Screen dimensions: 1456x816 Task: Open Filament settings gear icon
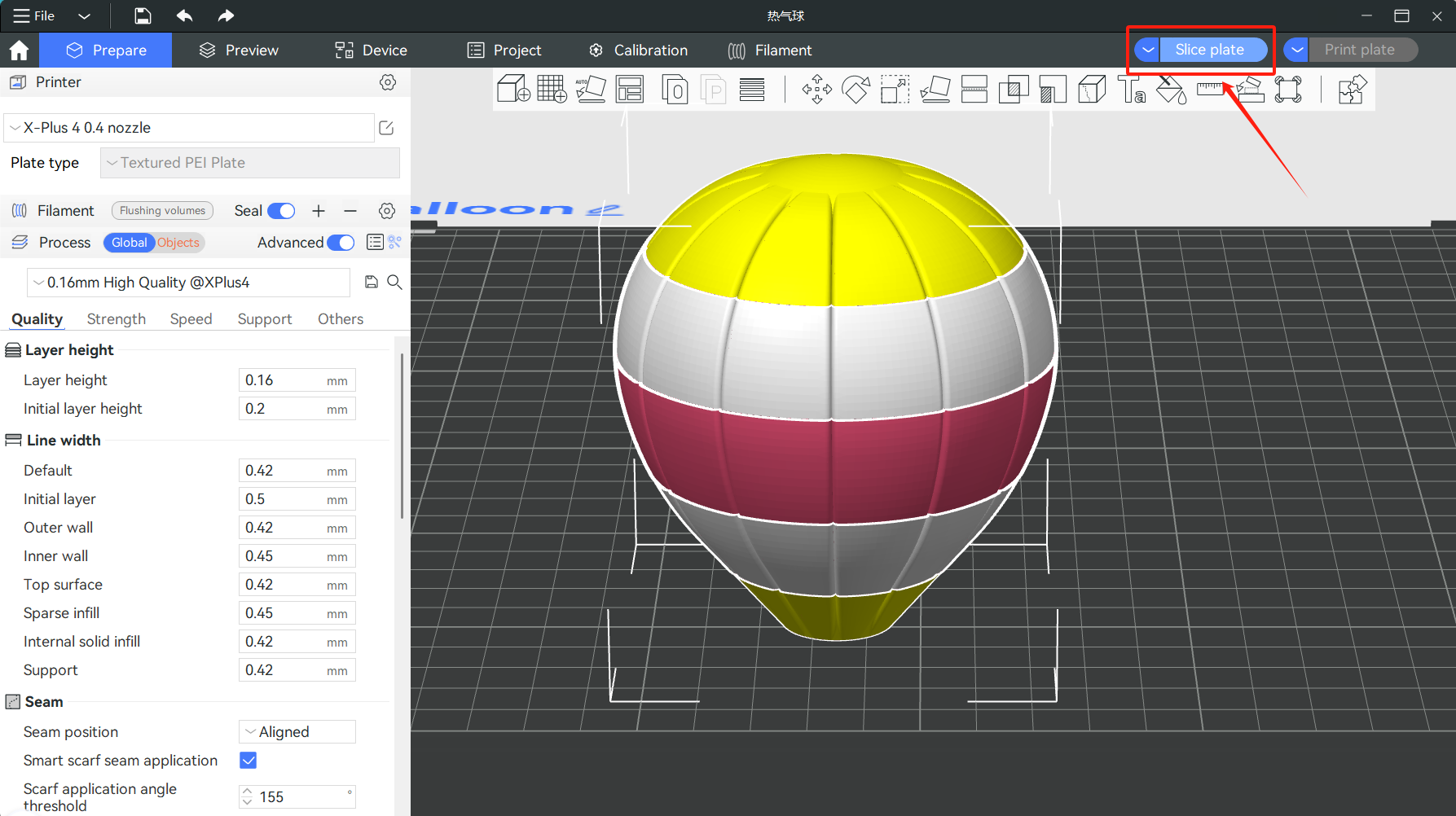pyautogui.click(x=387, y=211)
